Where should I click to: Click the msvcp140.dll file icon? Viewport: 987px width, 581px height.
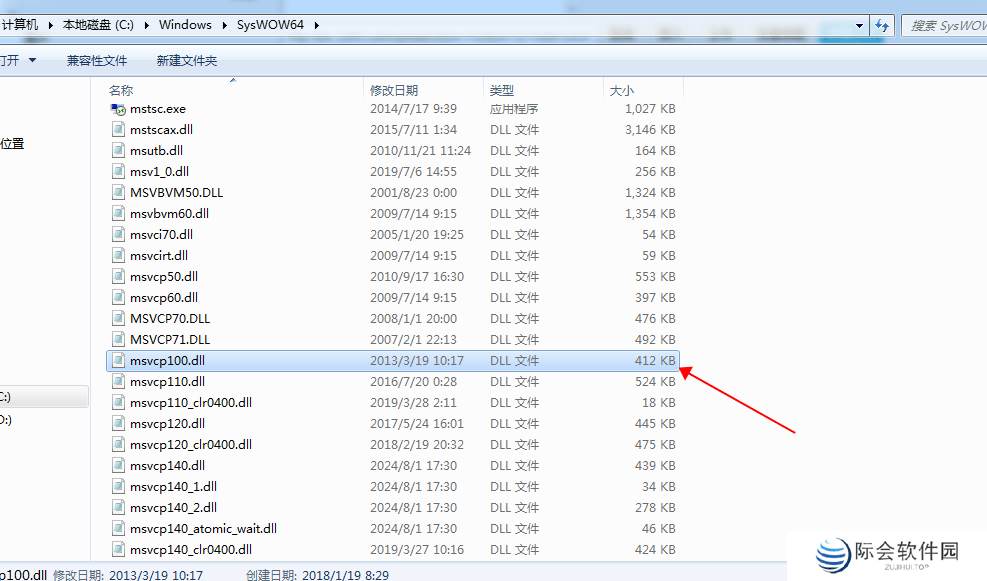pyautogui.click(x=119, y=465)
